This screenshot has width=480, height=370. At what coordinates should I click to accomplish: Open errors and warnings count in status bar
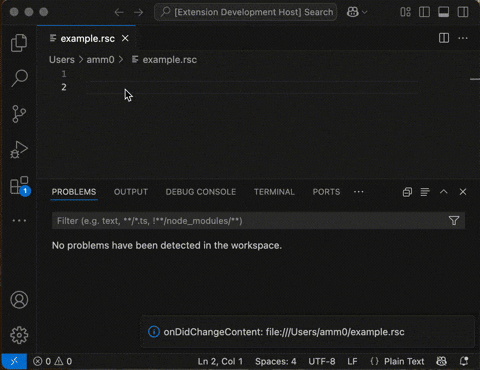pyautogui.click(x=52, y=361)
